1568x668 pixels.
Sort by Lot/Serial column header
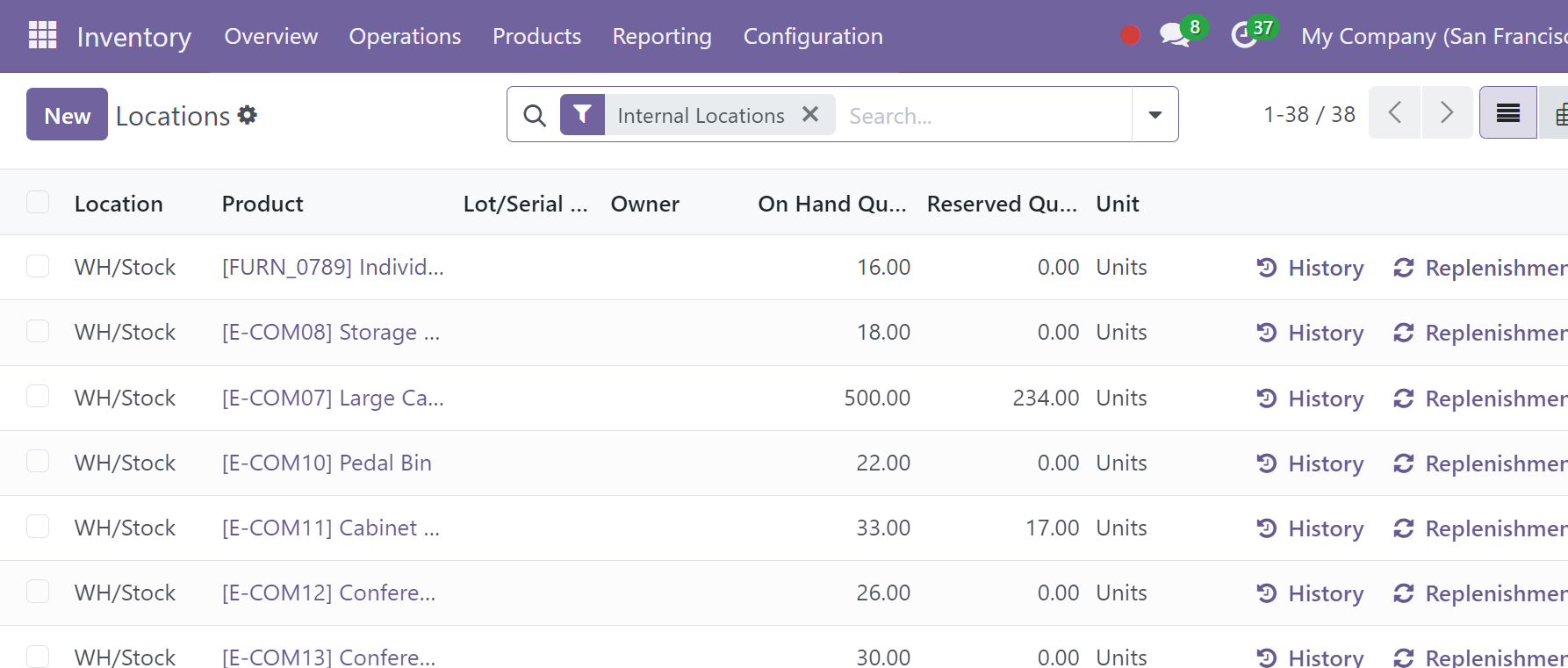tap(526, 204)
